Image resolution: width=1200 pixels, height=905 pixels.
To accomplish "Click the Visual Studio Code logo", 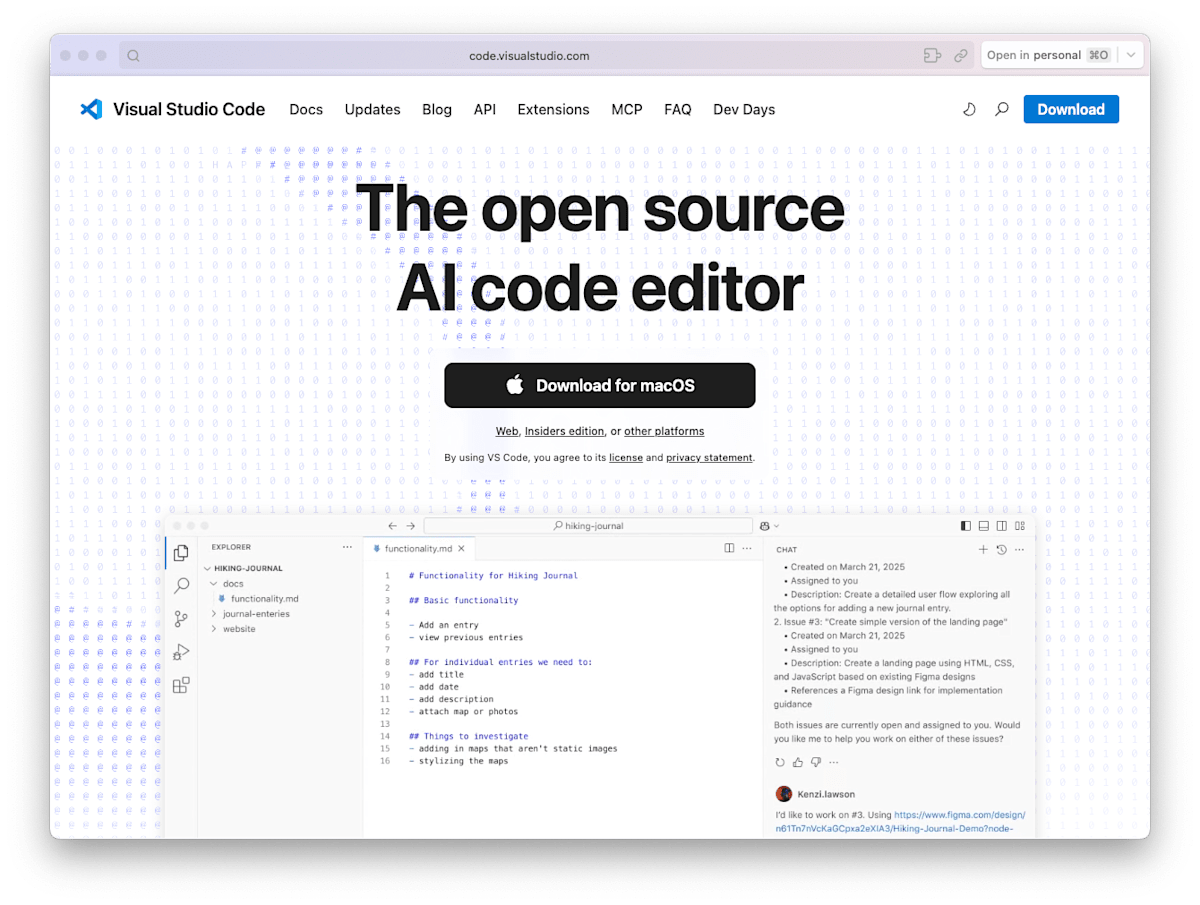I will click(91, 110).
